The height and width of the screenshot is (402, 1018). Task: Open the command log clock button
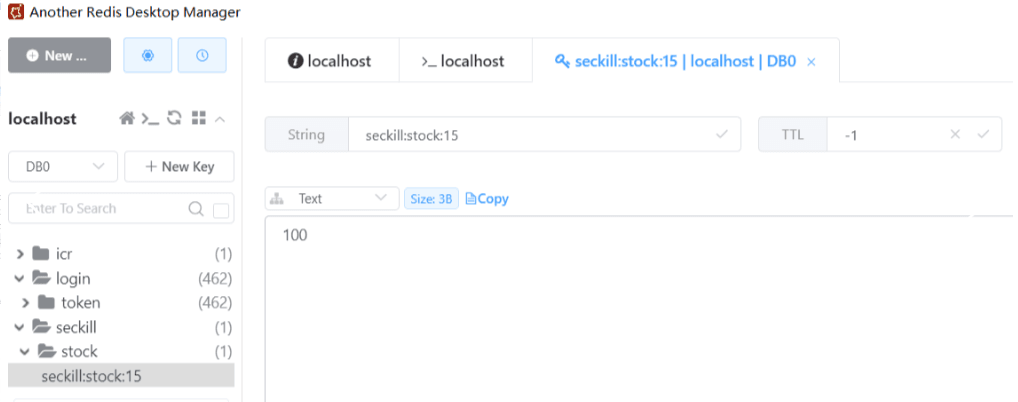click(202, 56)
